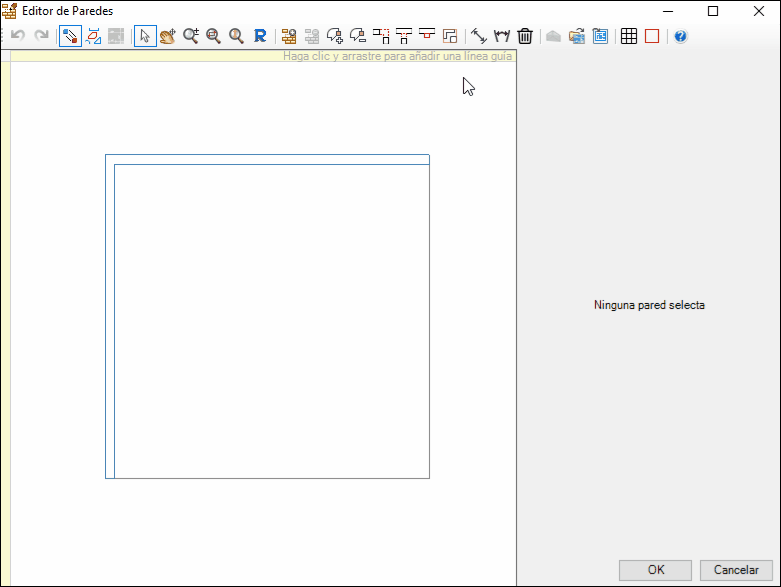Screen dimensions: 781x587
Task: Click the greyed 3D building icon
Action: coord(553,36)
